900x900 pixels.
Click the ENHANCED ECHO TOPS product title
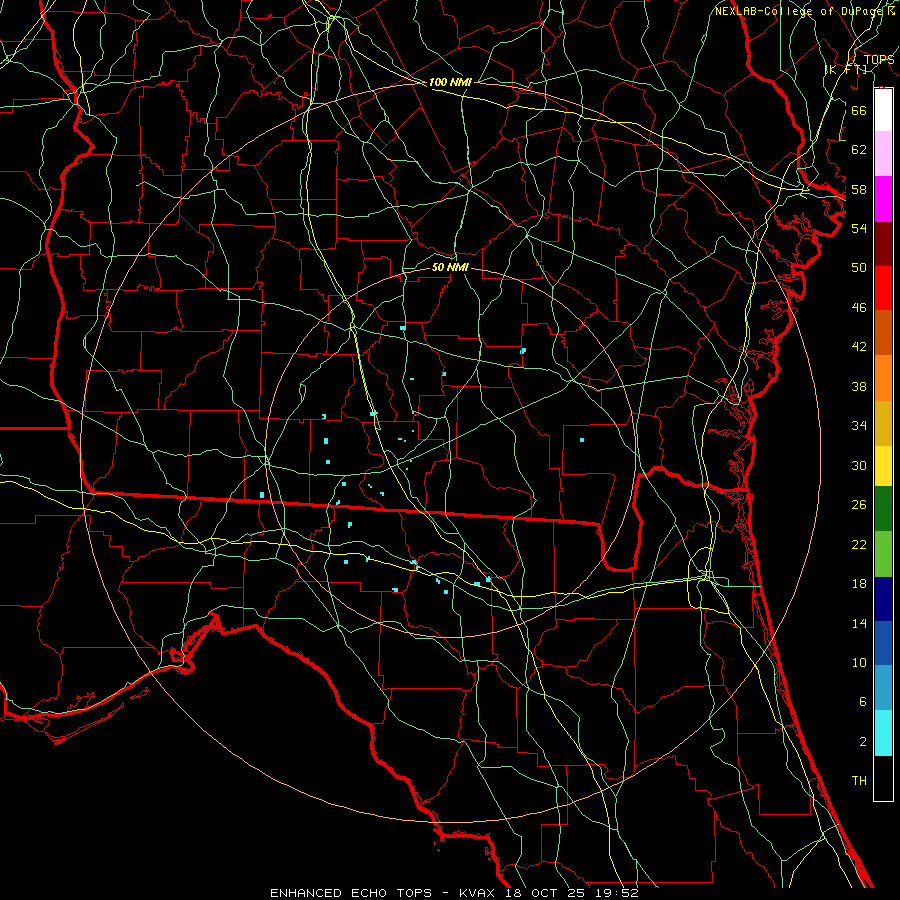coord(351,893)
